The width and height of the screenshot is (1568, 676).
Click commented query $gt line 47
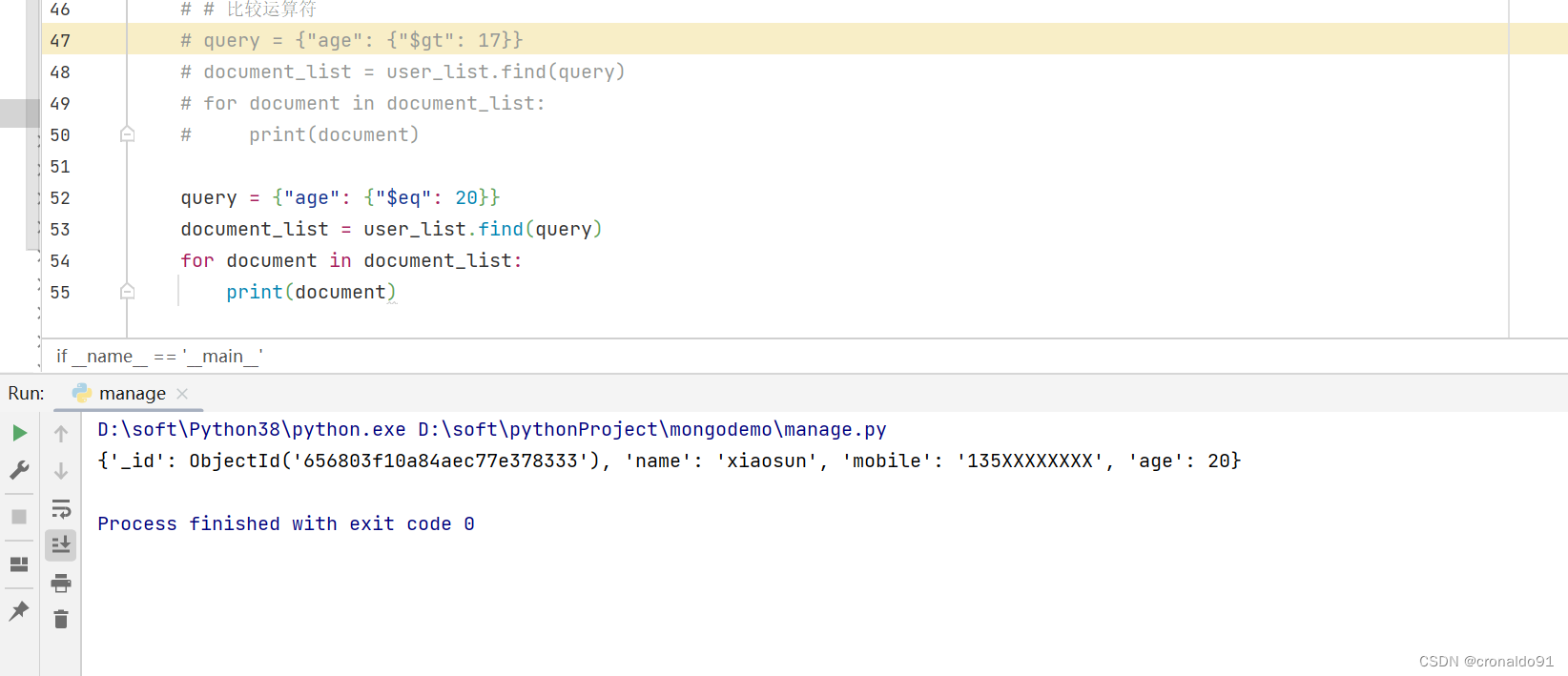tap(352, 40)
